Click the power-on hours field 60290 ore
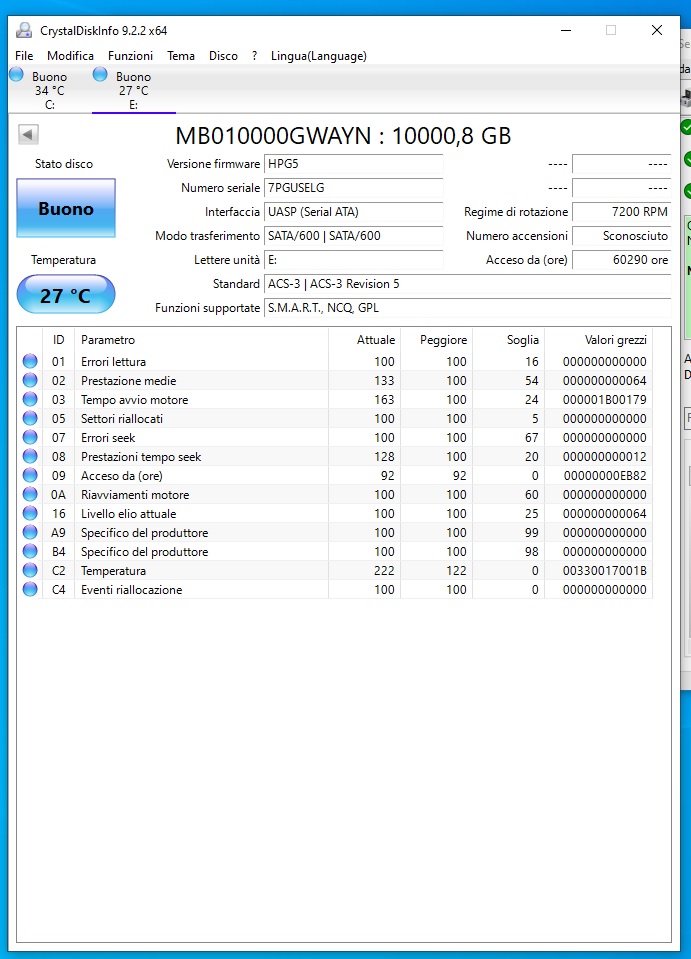This screenshot has height=959, width=691. pyautogui.click(x=622, y=259)
